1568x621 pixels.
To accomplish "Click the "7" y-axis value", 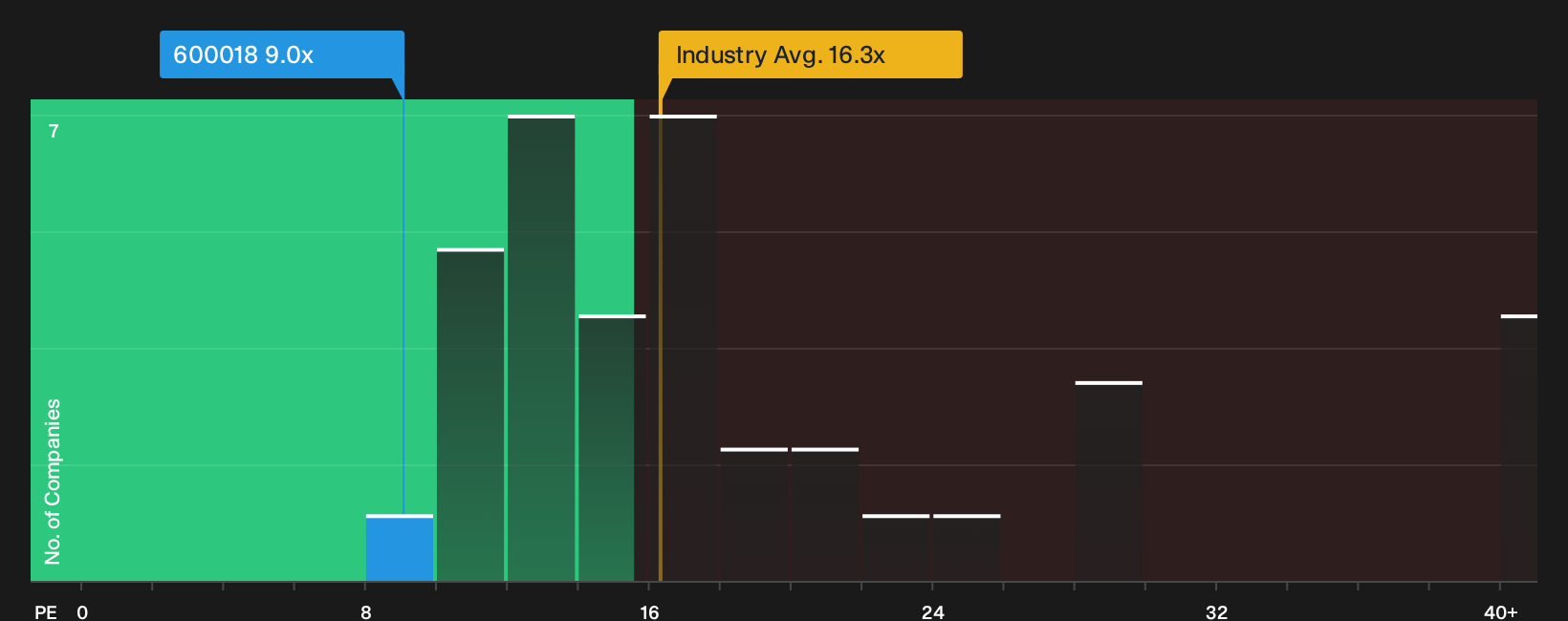I will click(x=54, y=132).
